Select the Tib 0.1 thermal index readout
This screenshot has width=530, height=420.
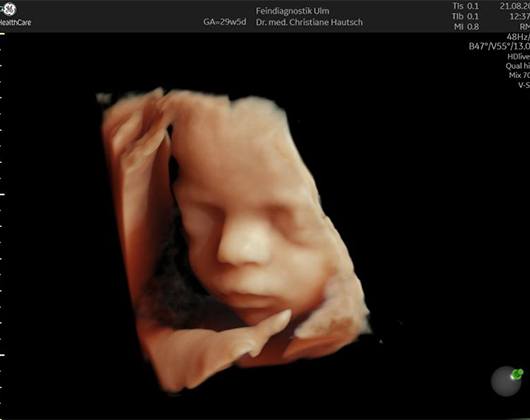tap(465, 16)
